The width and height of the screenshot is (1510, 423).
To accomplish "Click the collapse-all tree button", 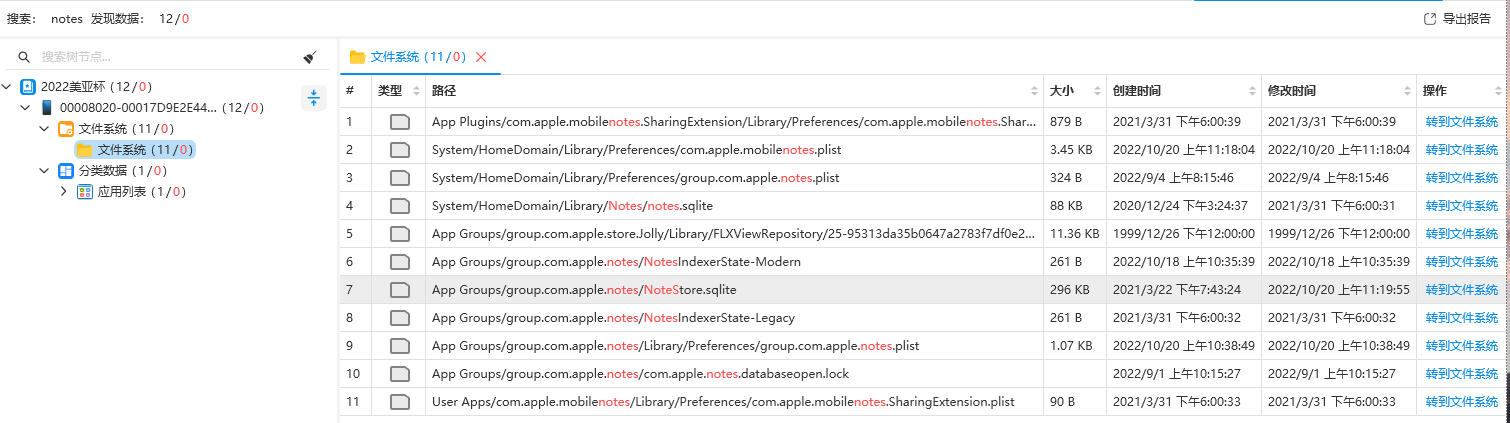I will click(x=314, y=98).
